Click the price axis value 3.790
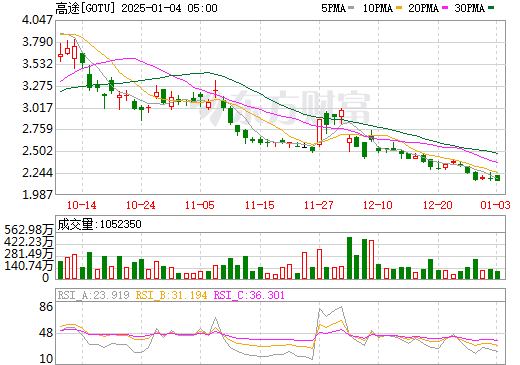520x365 pixels. coord(37,42)
